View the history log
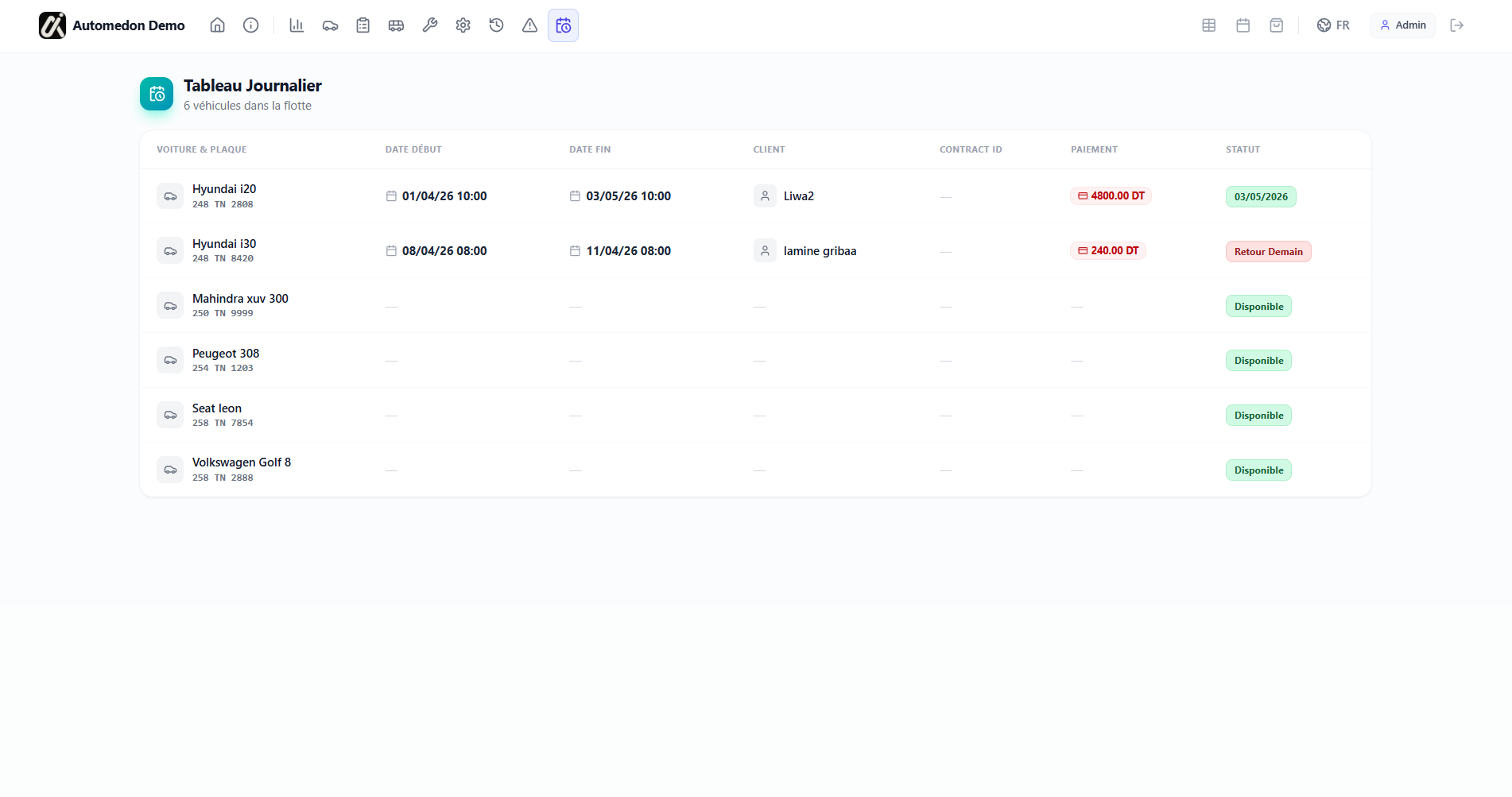Viewport: 1512px width, 797px height. tap(496, 25)
